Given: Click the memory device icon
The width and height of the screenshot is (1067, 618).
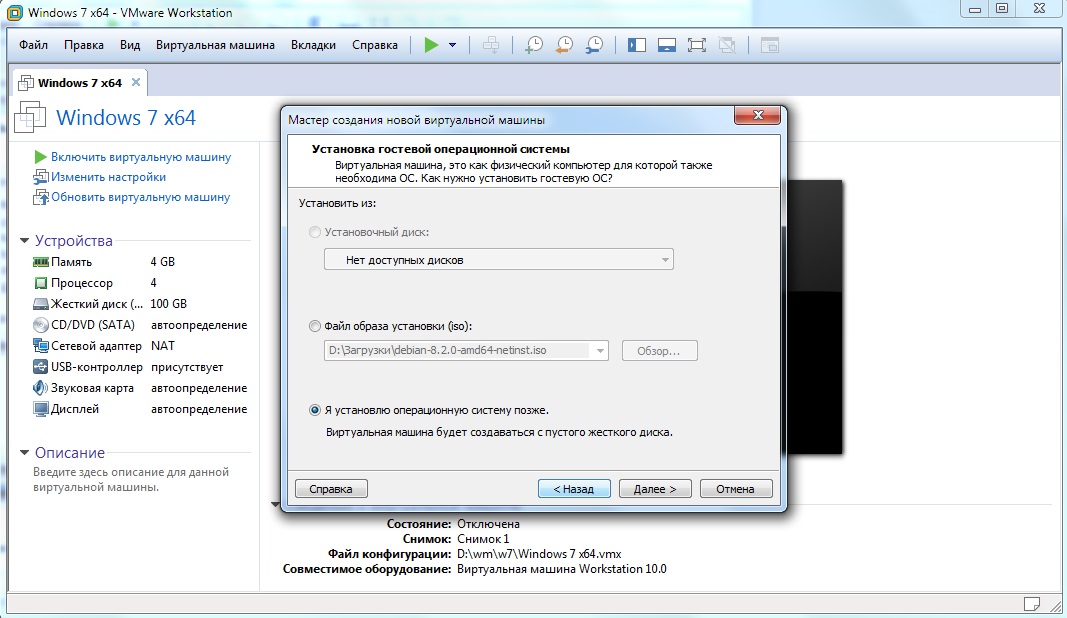Looking at the screenshot, I should [40, 262].
